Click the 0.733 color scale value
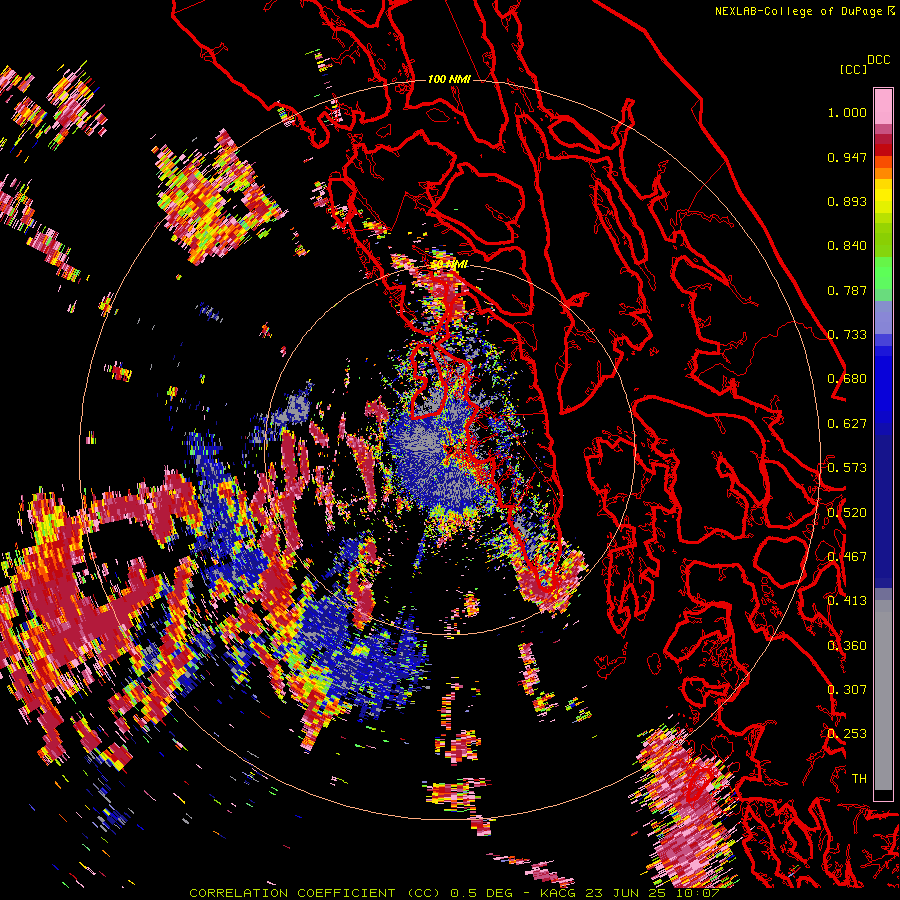Screen dimensions: 900x900 point(847,335)
